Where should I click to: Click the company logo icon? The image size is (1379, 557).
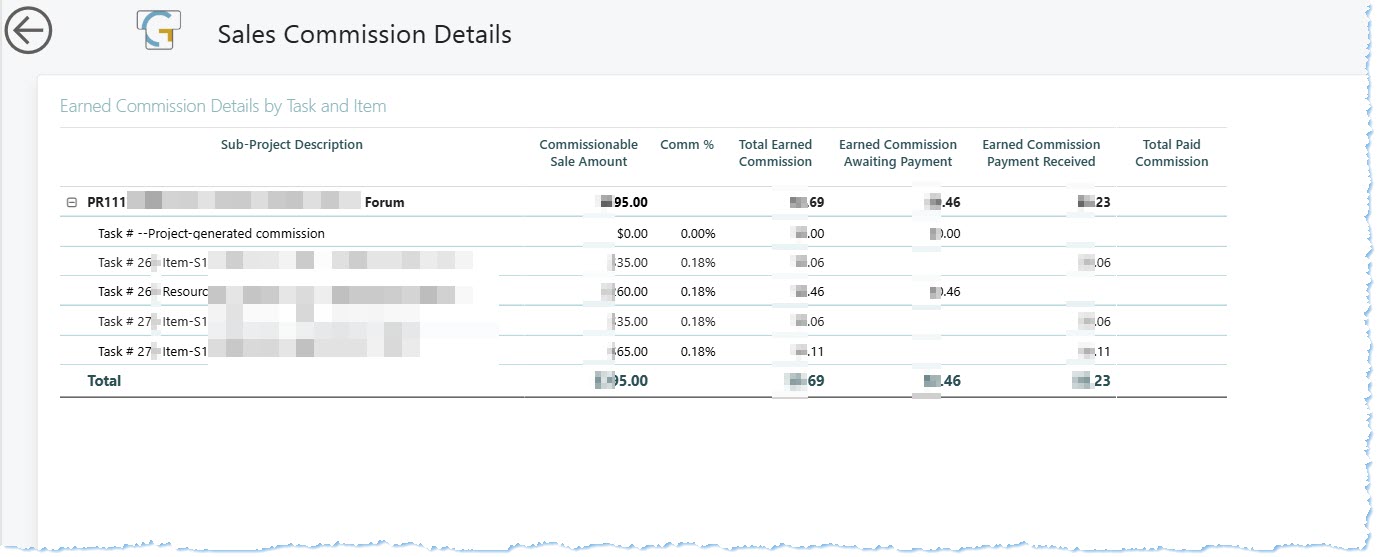158,30
